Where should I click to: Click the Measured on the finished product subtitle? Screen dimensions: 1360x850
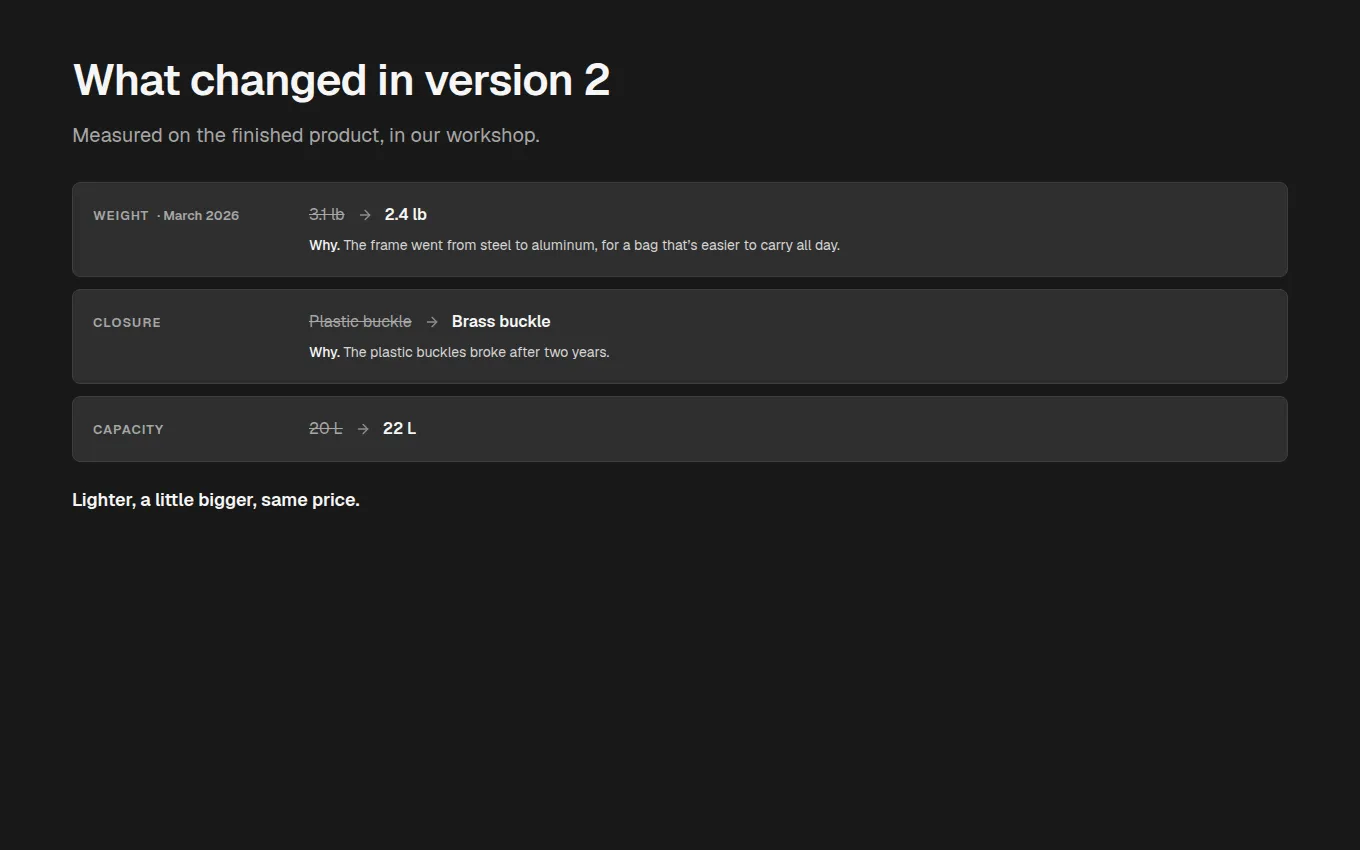click(306, 135)
